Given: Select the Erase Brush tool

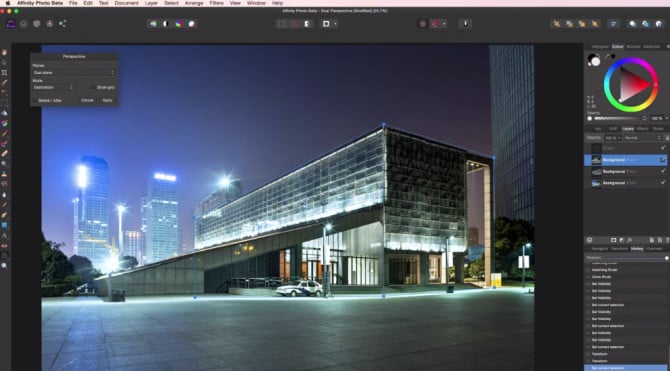Looking at the screenshot, I should 4,154.
